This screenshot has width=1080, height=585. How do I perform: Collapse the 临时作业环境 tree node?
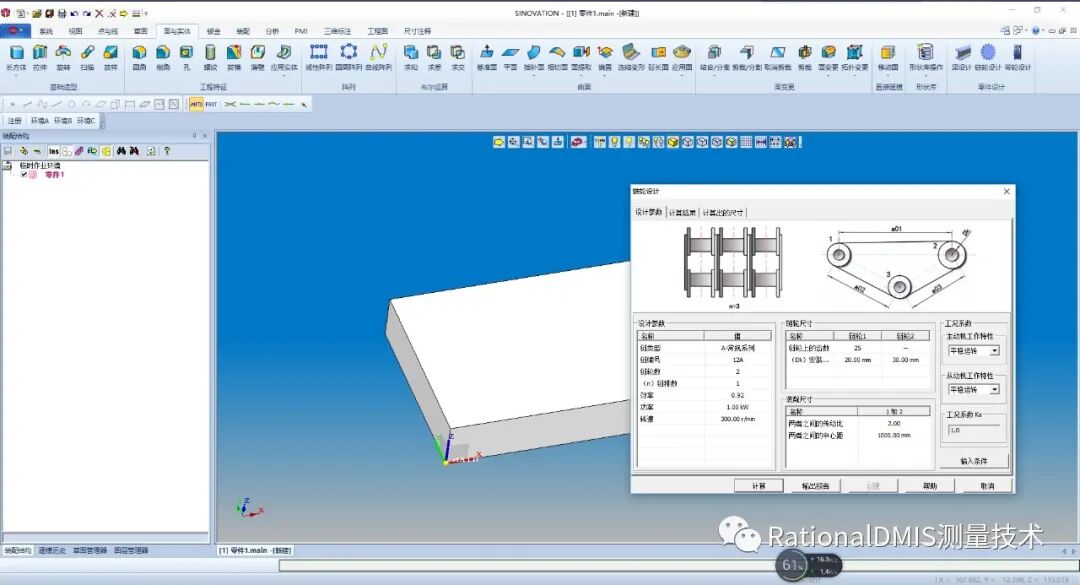pyautogui.click(x=8, y=165)
